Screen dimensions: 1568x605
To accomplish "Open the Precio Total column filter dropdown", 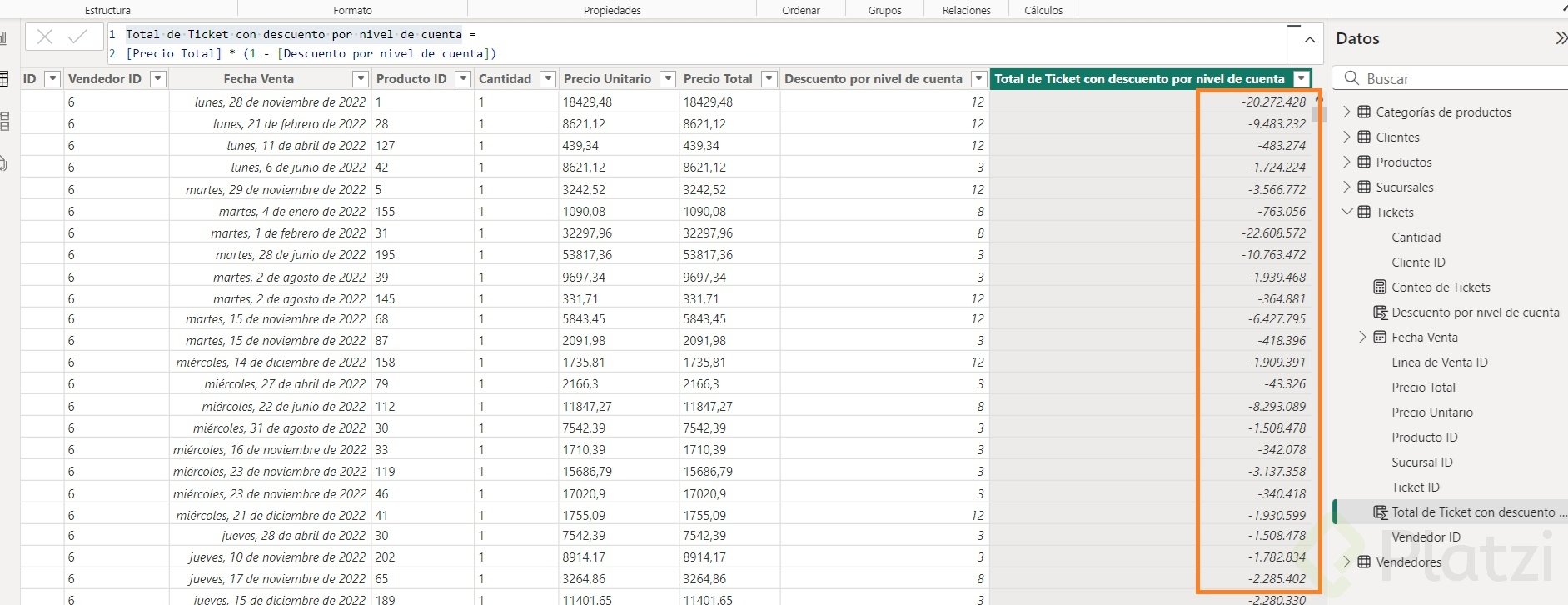I will pos(769,79).
